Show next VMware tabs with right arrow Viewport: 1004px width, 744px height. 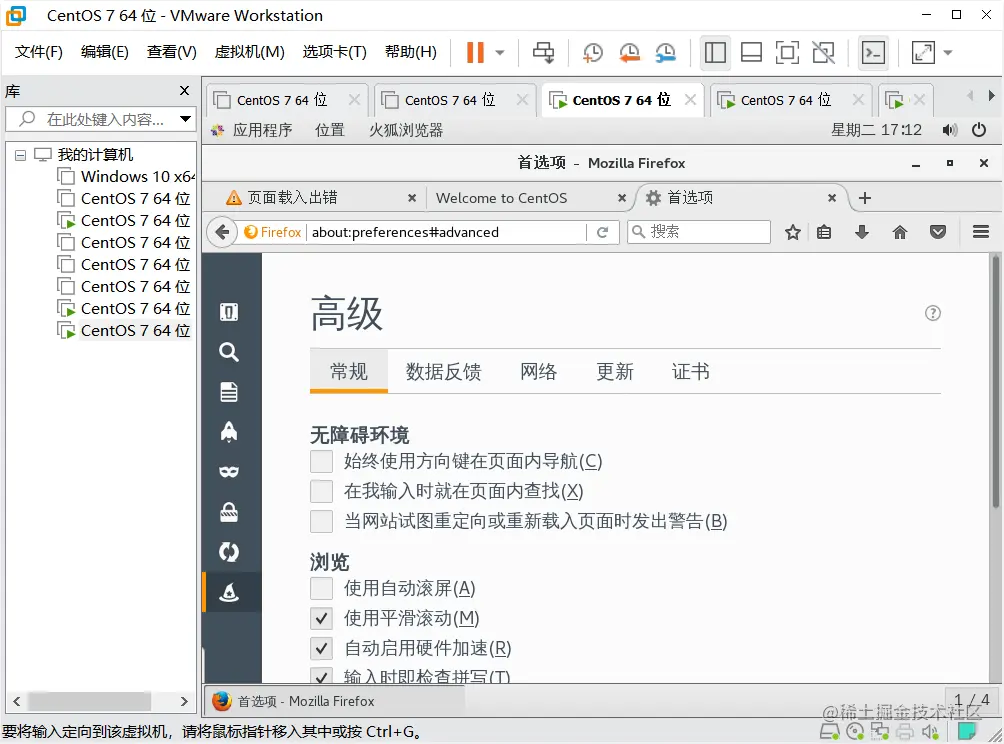pos(991,95)
